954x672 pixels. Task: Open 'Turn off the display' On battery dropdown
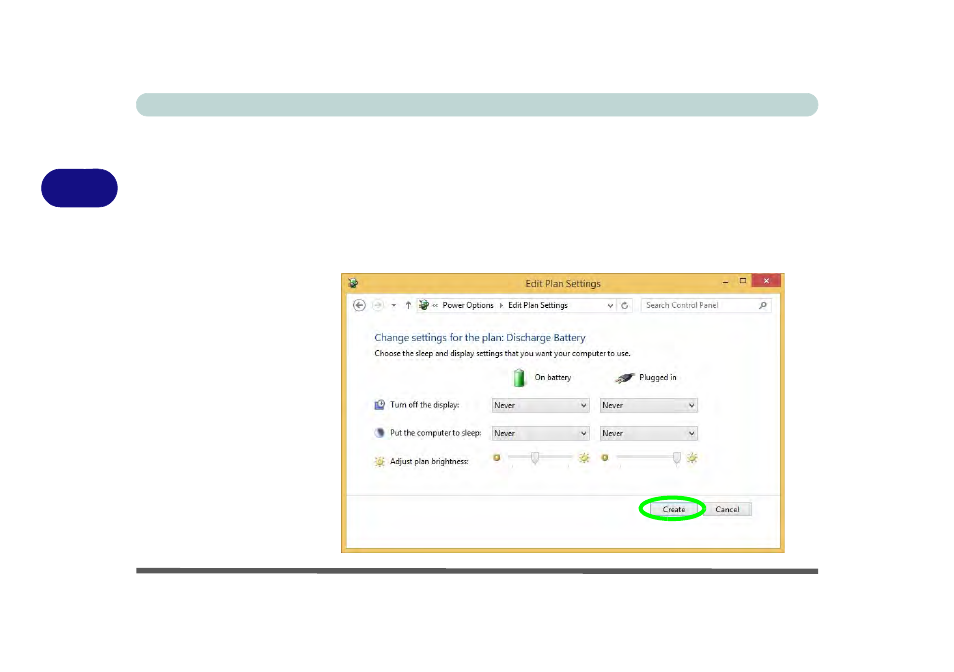540,405
